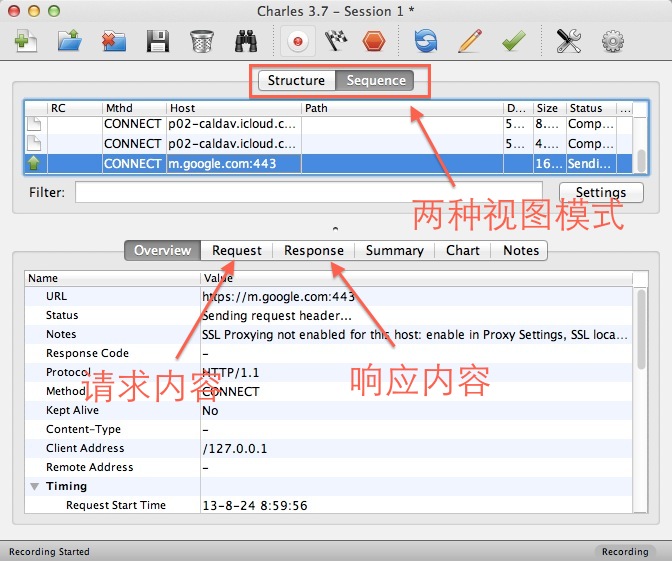672x561 pixels.
Task: Toggle recording with the red record button
Action: (298, 41)
